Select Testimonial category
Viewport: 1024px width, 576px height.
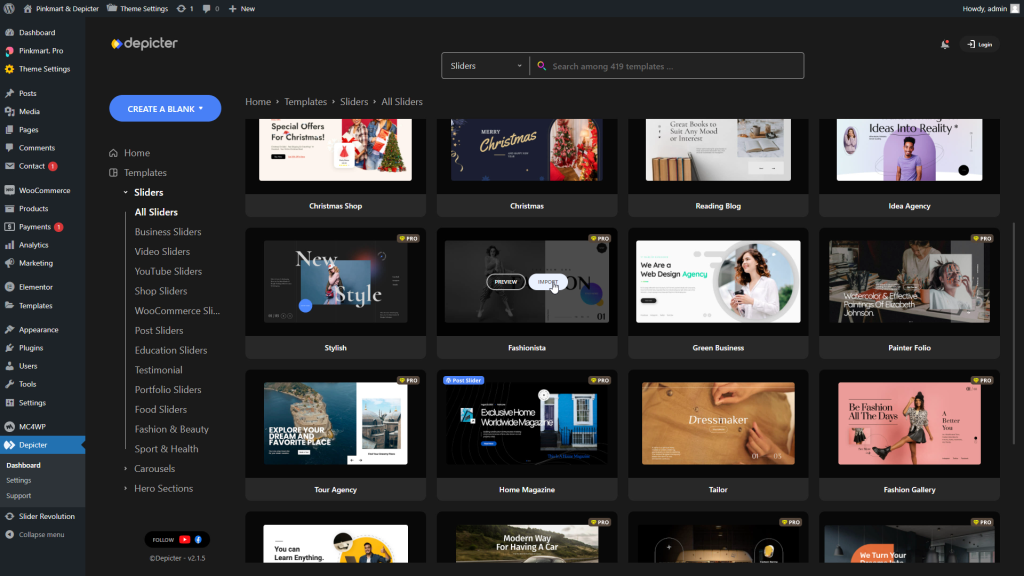(x=158, y=370)
